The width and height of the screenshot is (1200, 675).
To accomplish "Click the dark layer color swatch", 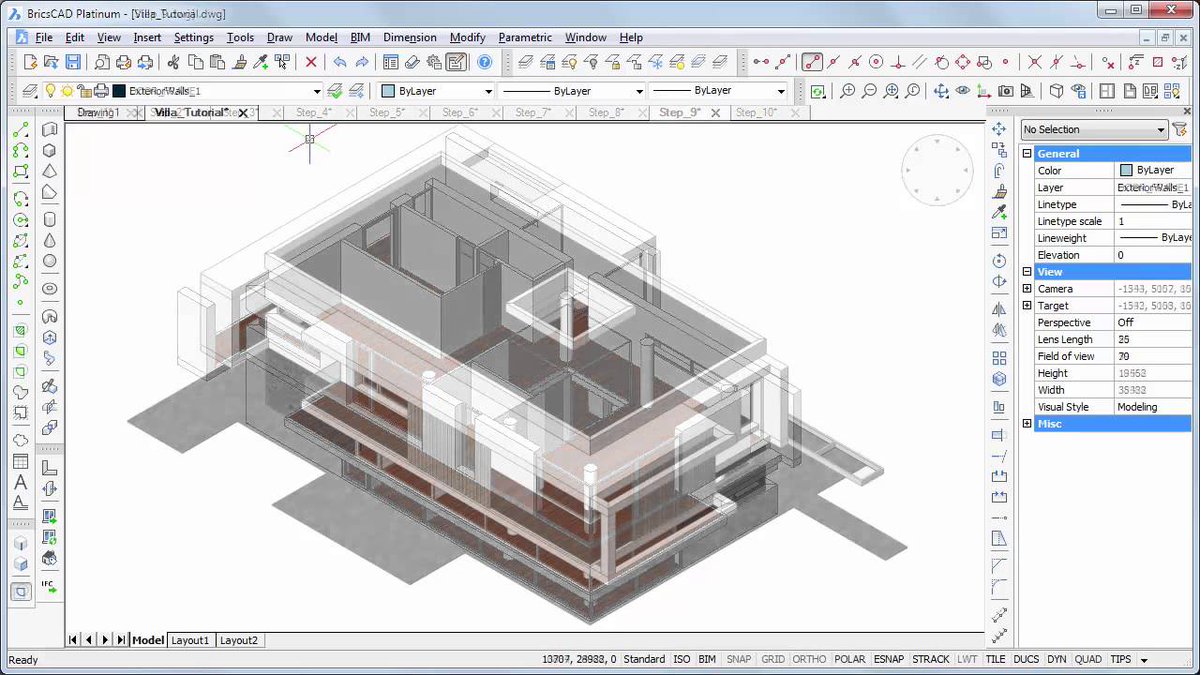I will 119,91.
